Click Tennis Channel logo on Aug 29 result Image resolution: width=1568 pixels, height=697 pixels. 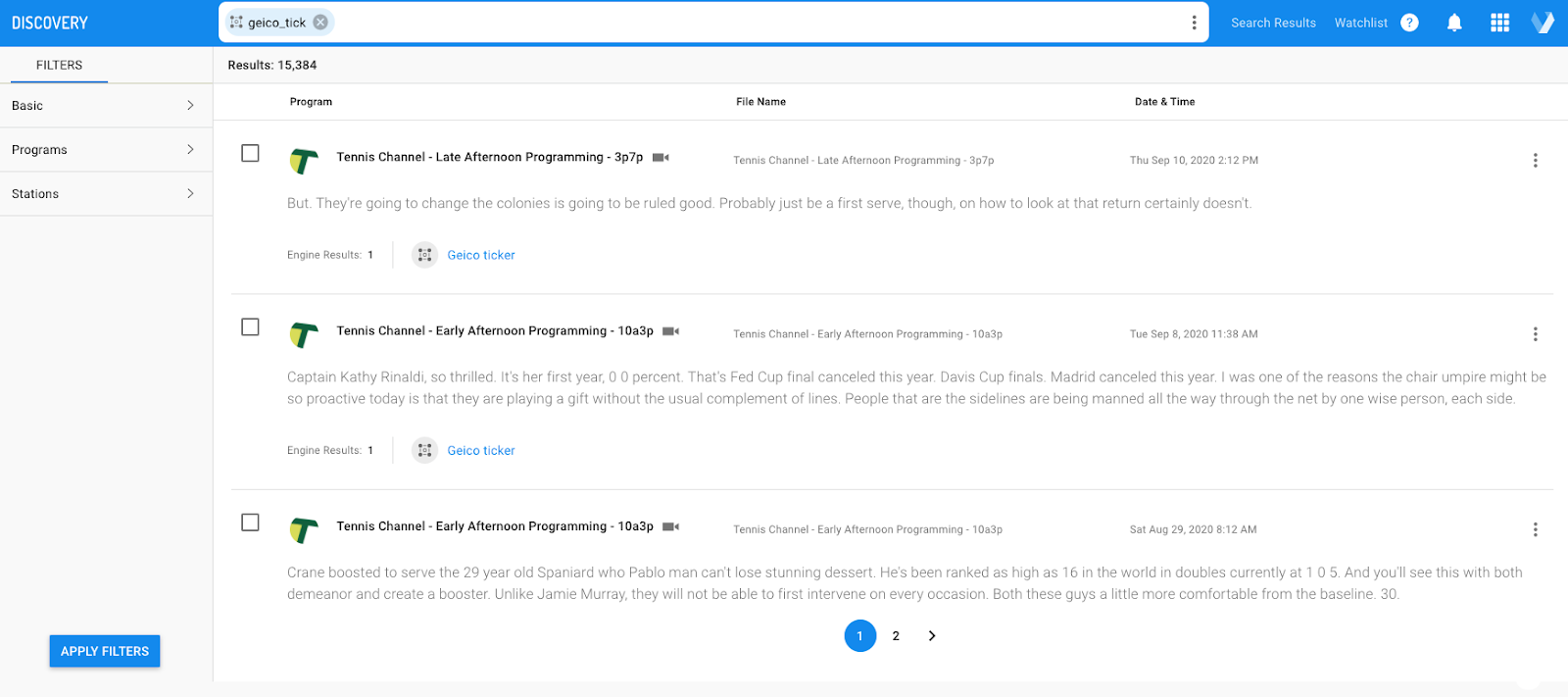tap(304, 529)
